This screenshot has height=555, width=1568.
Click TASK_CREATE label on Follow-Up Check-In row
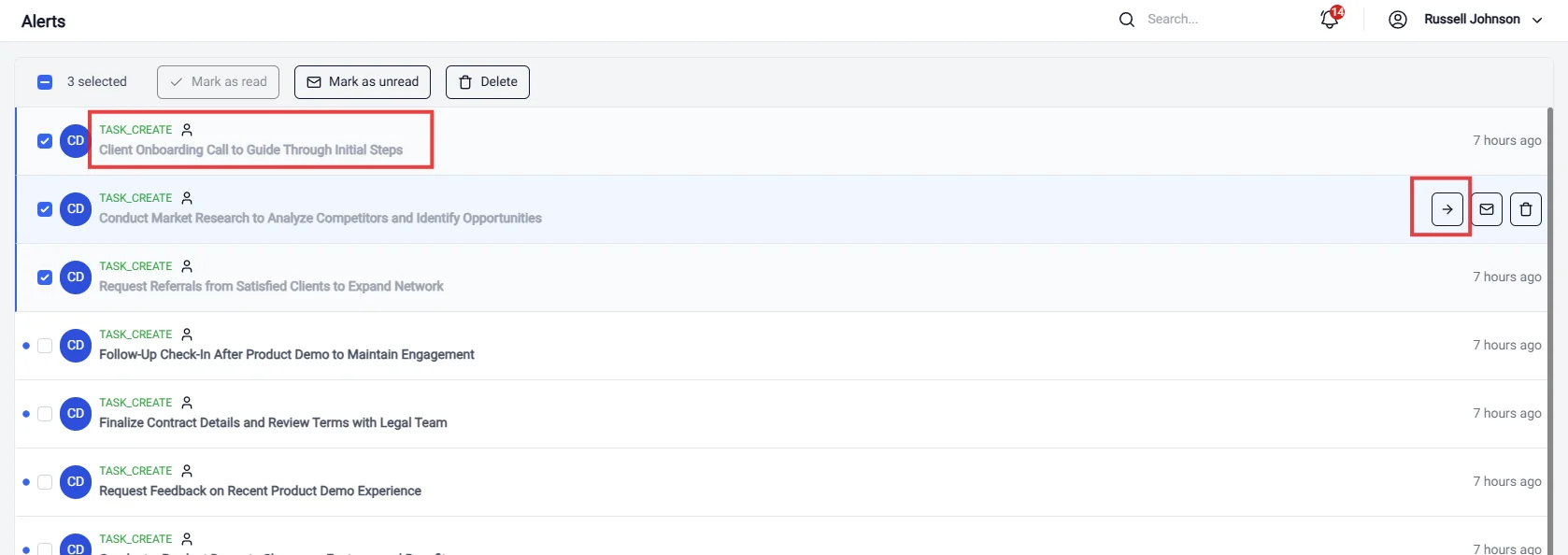pos(135,334)
